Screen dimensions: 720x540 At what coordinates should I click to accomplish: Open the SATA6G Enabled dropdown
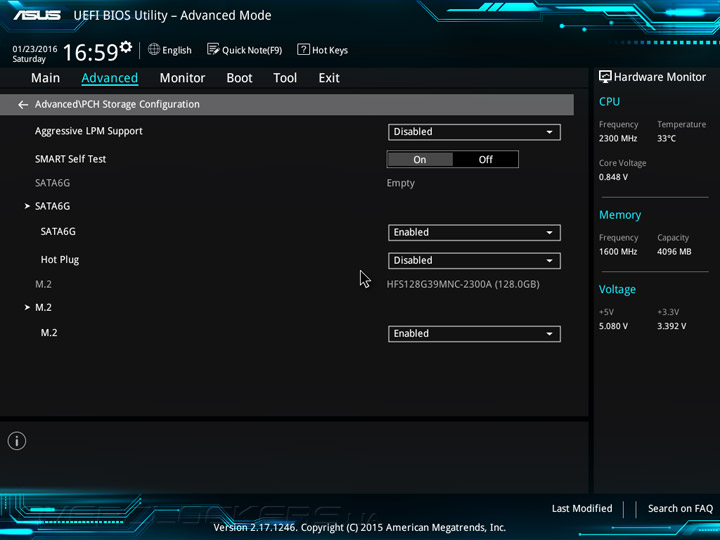(474, 232)
